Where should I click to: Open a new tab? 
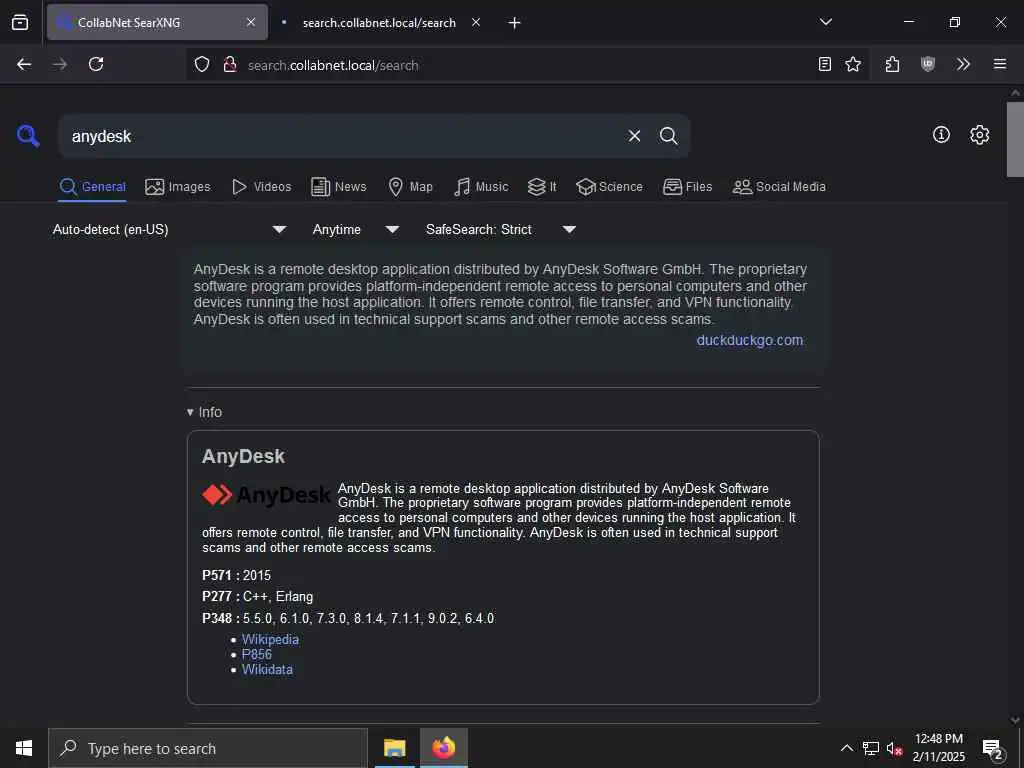(515, 23)
